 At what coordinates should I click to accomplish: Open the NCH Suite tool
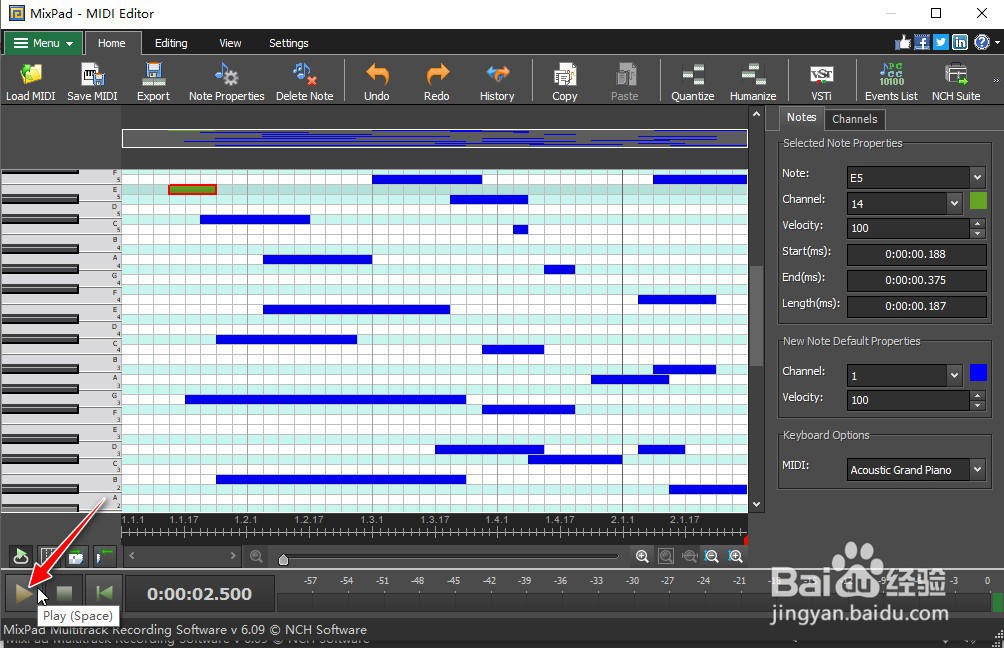(956, 81)
